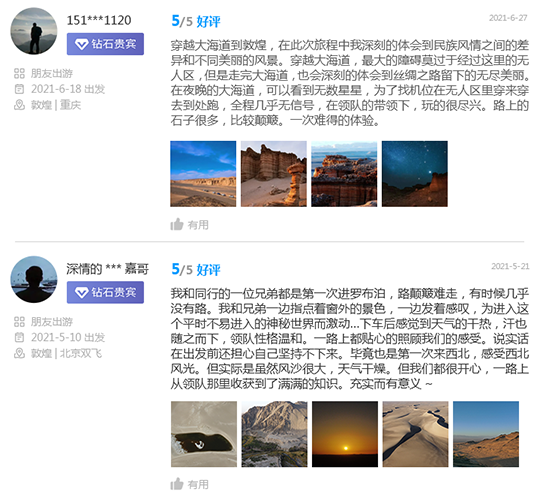
Task: Open the red cliff landscape photo
Action: click(344, 174)
